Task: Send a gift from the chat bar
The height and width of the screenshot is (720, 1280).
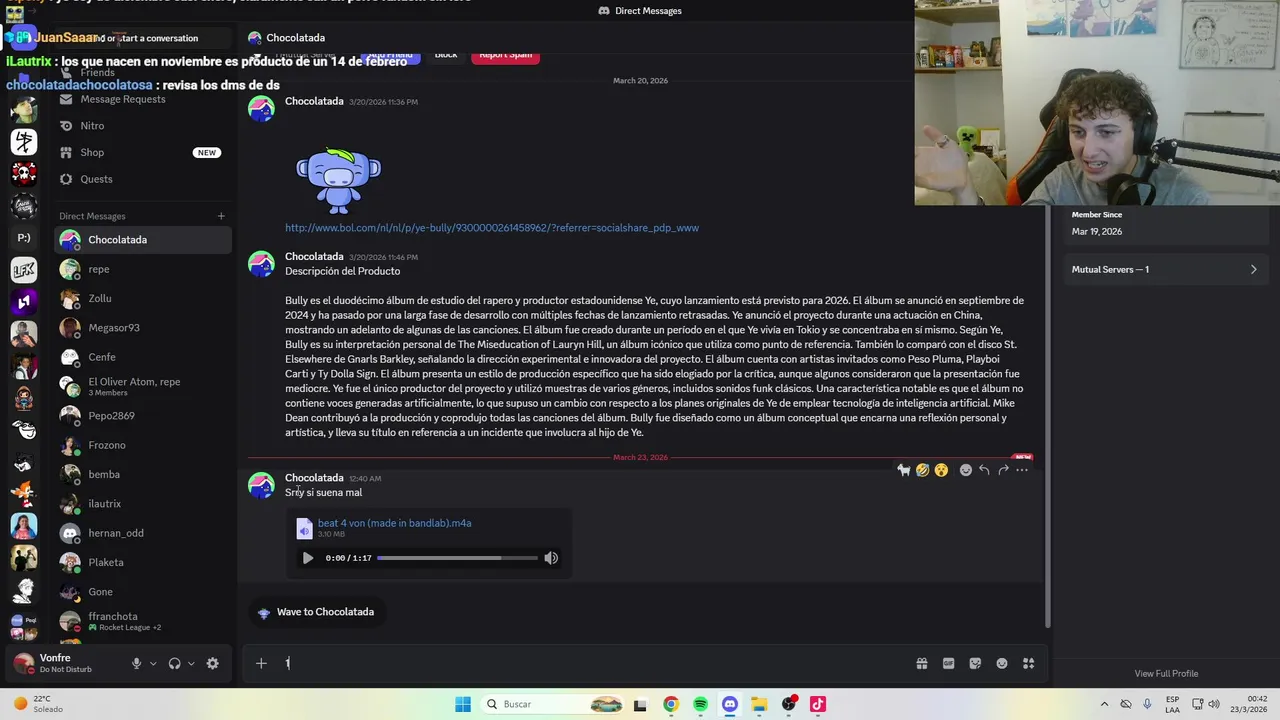Action: pos(922,663)
